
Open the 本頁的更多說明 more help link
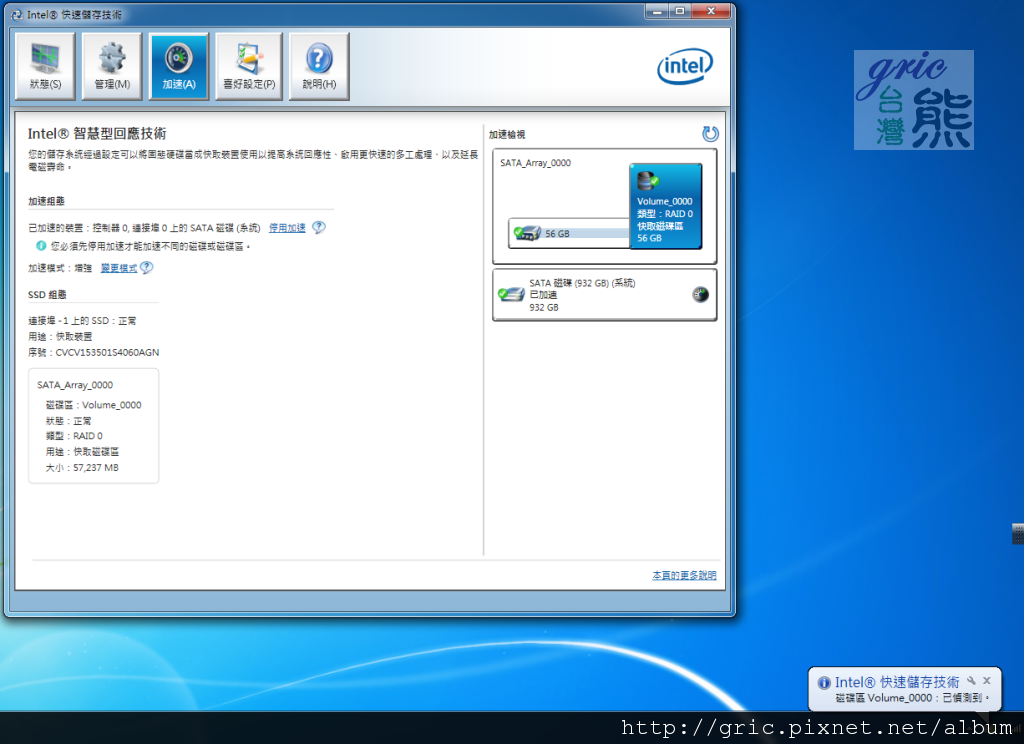(x=684, y=575)
